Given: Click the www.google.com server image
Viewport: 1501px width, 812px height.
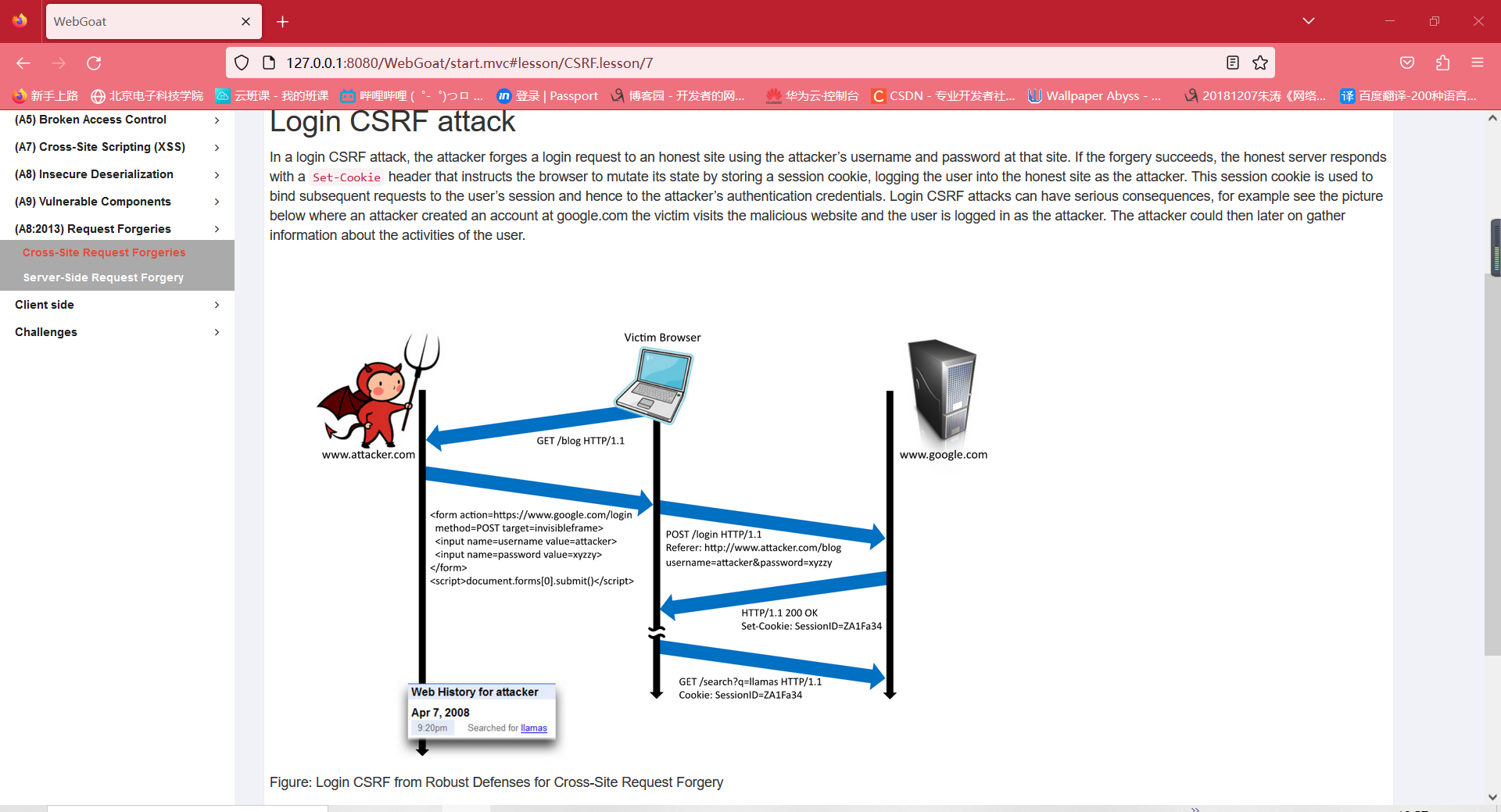Looking at the screenshot, I should [943, 390].
